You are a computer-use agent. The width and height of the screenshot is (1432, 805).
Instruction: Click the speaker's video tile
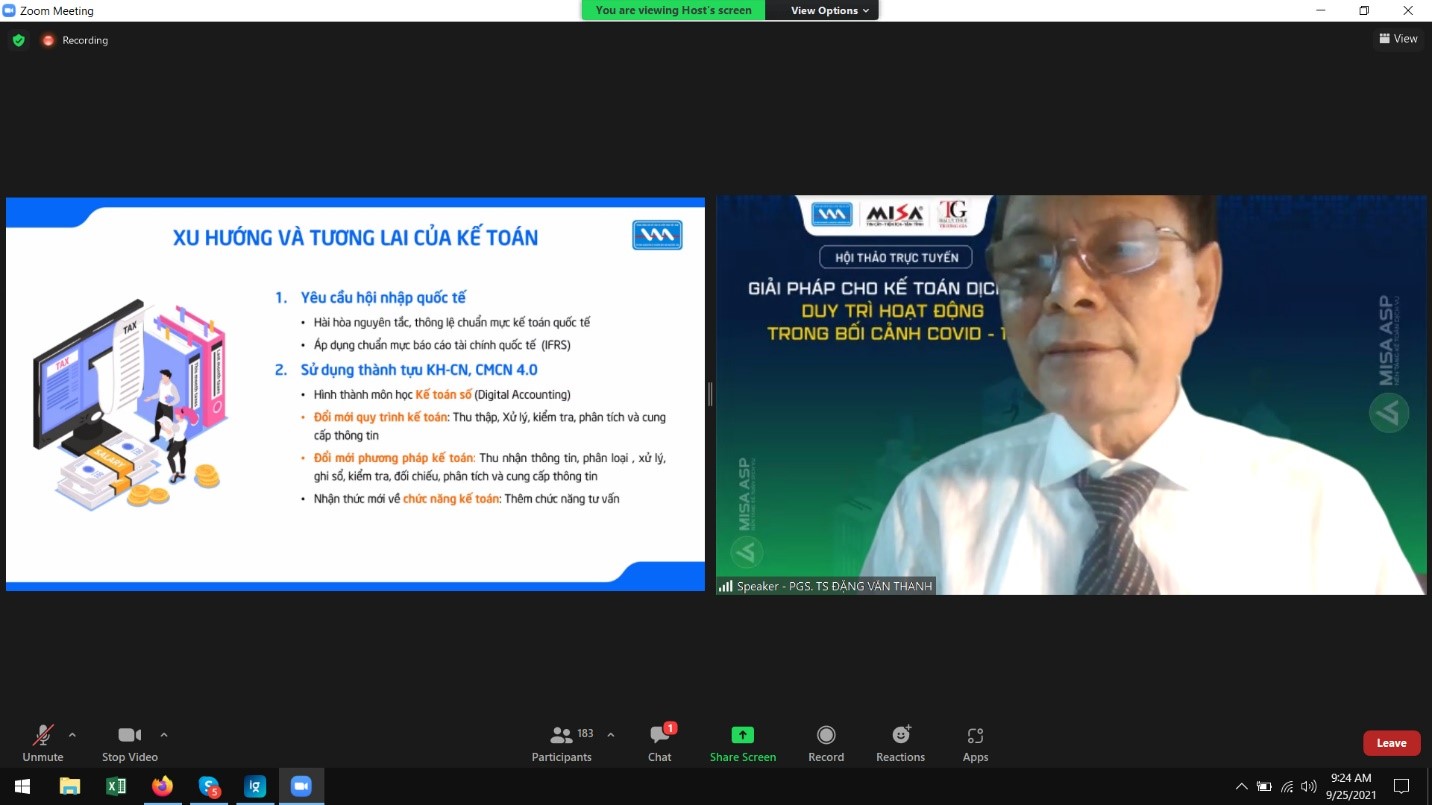pos(1071,394)
